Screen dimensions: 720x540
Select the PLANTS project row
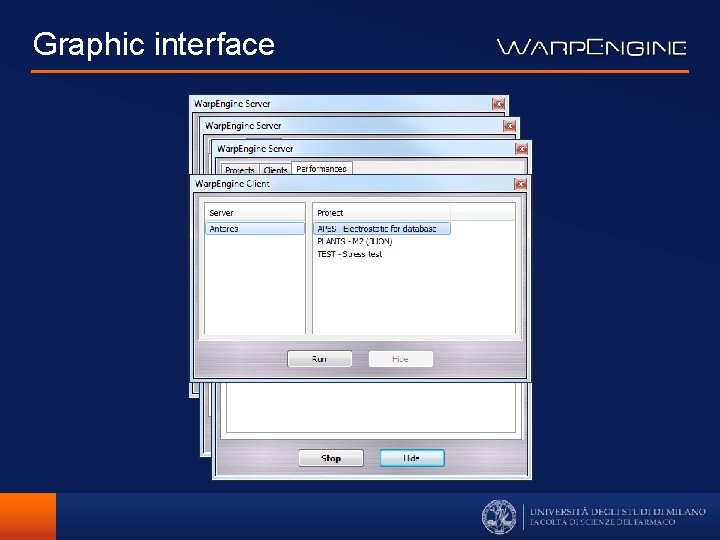[354, 241]
